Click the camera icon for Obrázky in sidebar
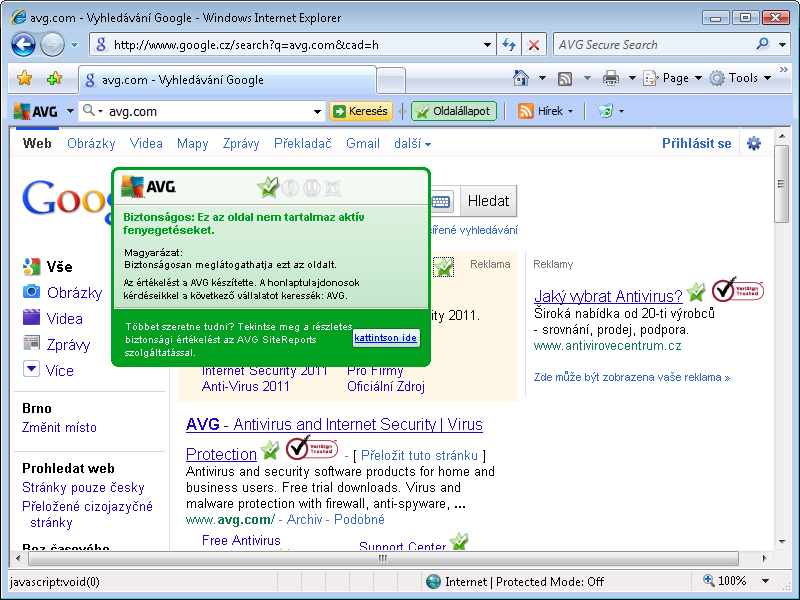The image size is (800, 600). tap(31, 291)
